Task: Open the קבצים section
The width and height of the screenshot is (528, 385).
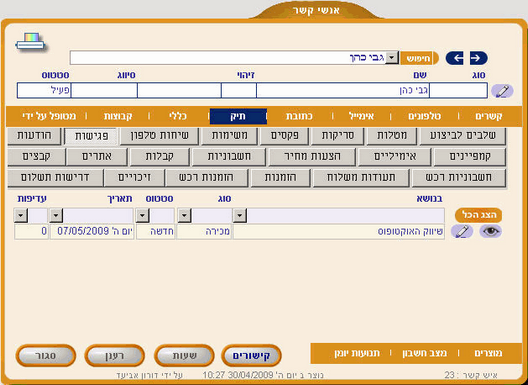Action: coord(36,157)
